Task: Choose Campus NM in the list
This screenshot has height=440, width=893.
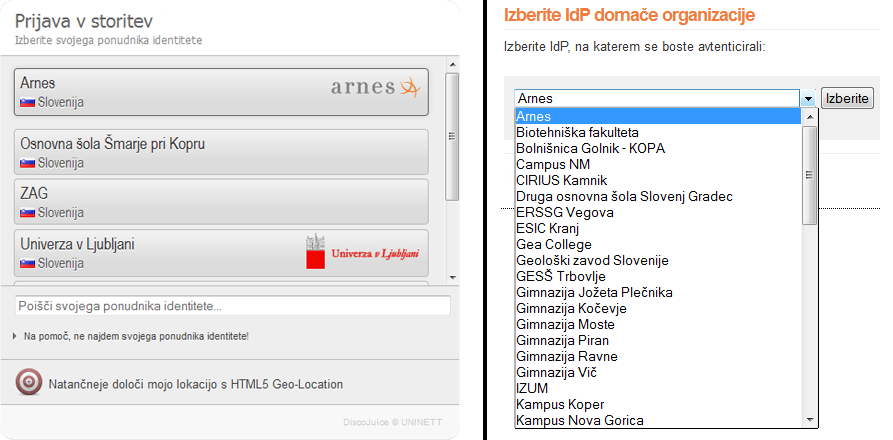Action: tap(658, 164)
